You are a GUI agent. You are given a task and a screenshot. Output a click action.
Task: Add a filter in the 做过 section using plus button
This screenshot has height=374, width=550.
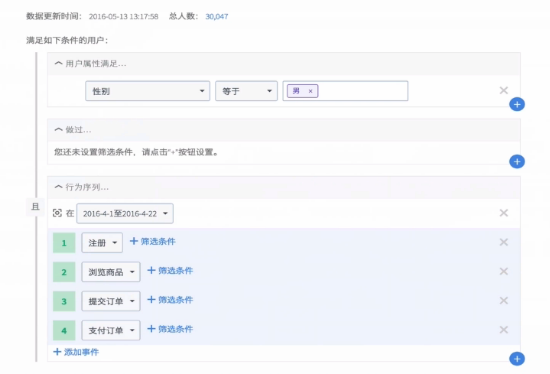pyautogui.click(x=517, y=162)
